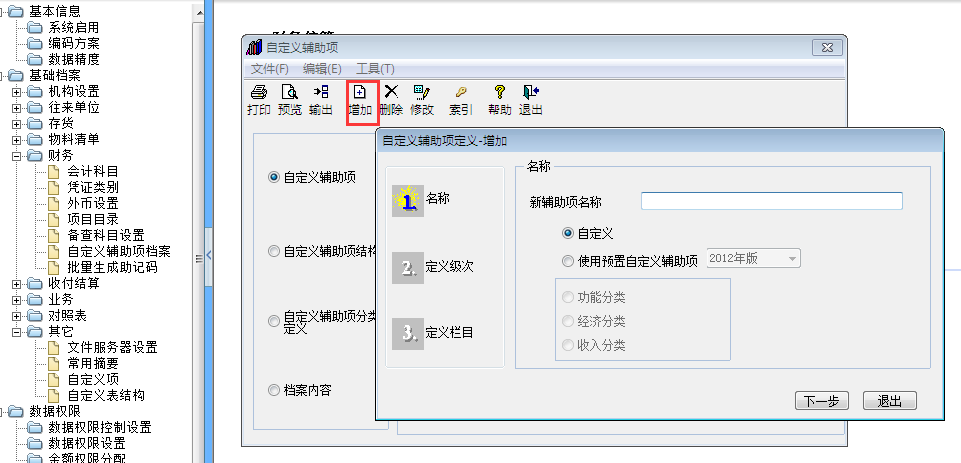Select the 基本信息 folder
The width and height of the screenshot is (961, 463).
[55, 11]
